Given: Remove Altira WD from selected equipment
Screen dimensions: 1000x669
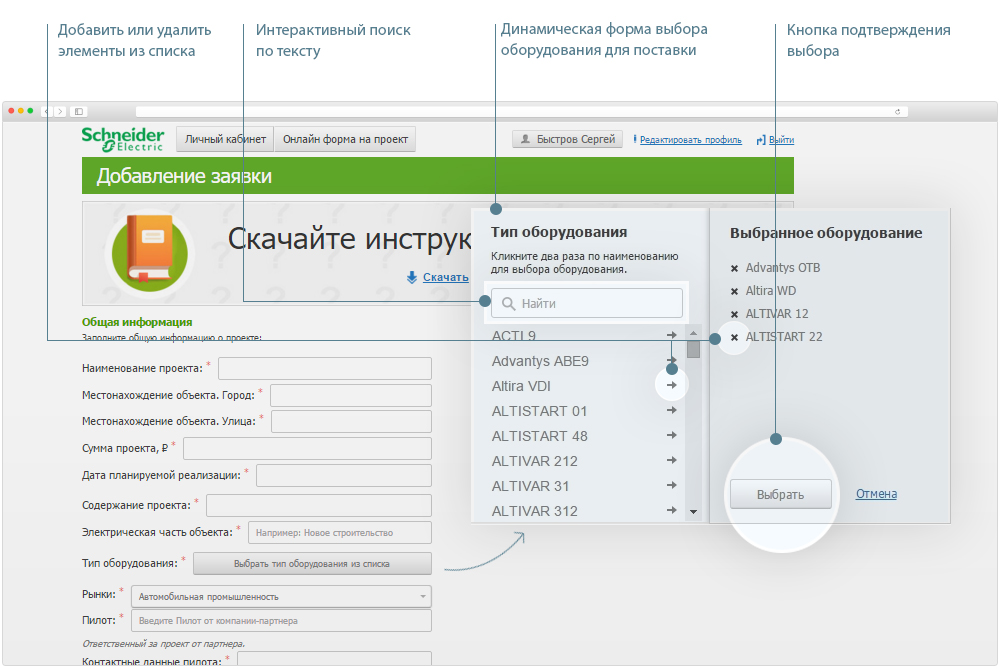Looking at the screenshot, I should point(734,291).
